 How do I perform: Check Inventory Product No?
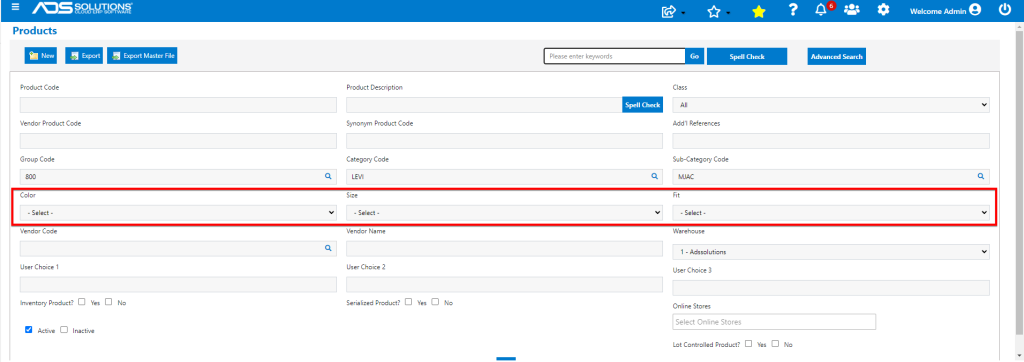pos(108,302)
